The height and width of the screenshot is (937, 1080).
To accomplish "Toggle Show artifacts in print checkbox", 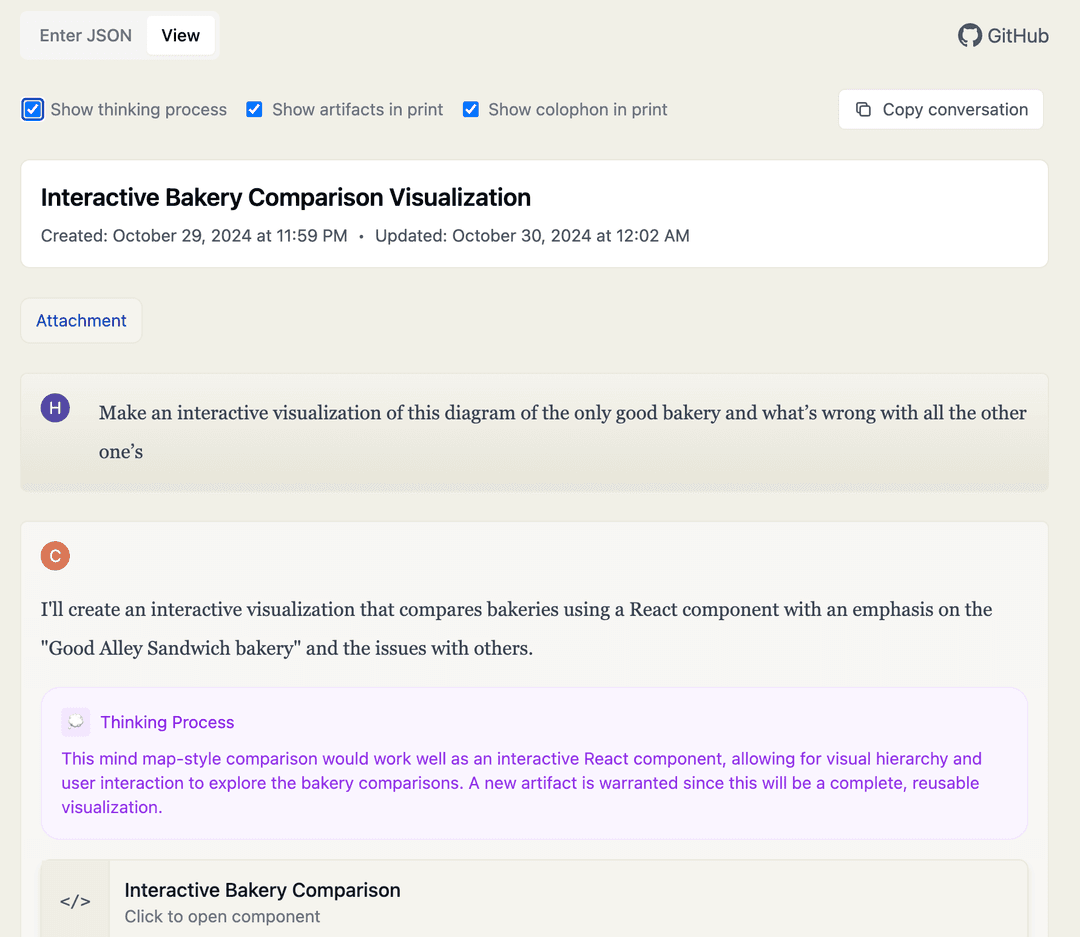I will (254, 110).
